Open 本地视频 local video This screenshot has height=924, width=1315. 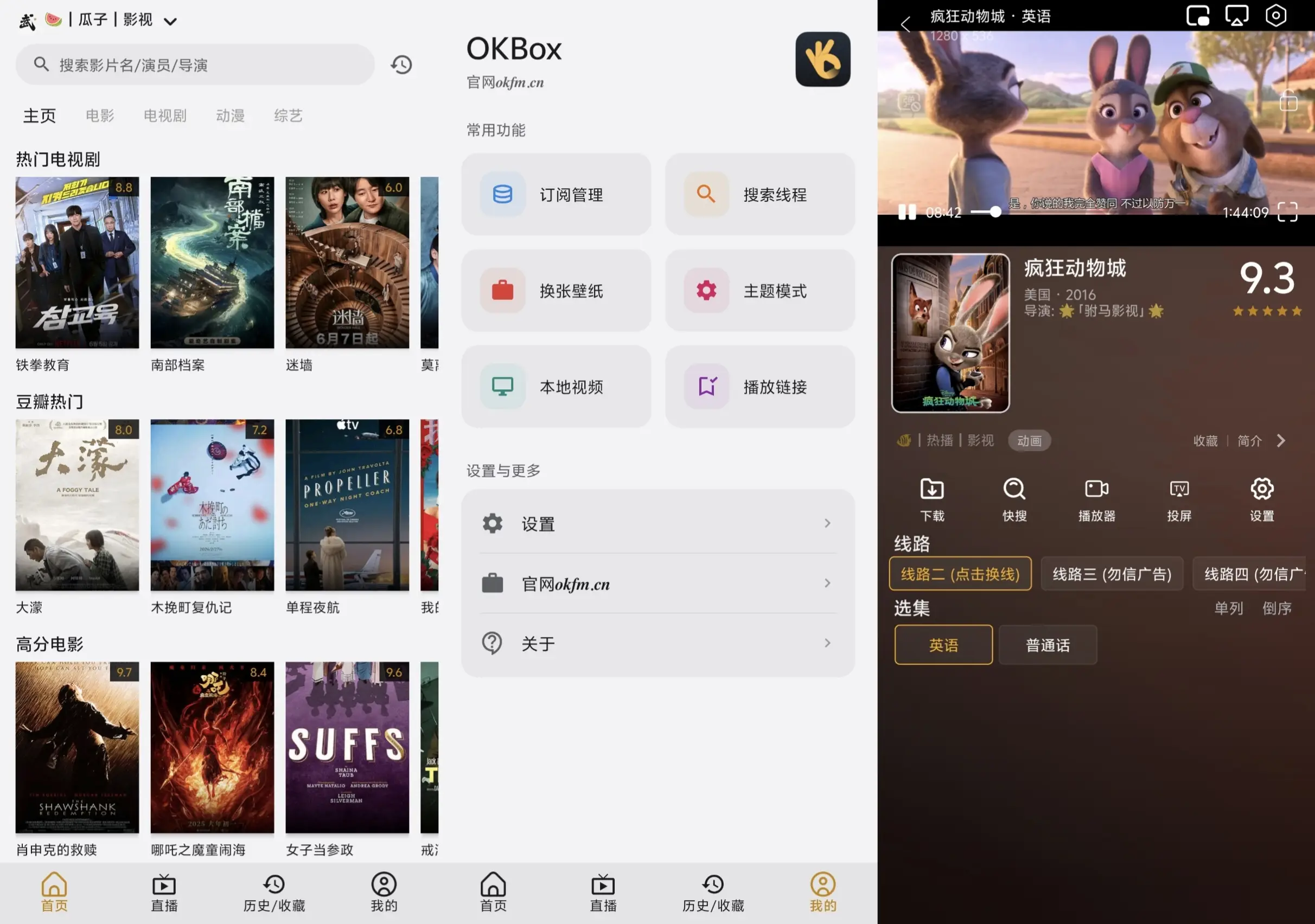[556, 387]
